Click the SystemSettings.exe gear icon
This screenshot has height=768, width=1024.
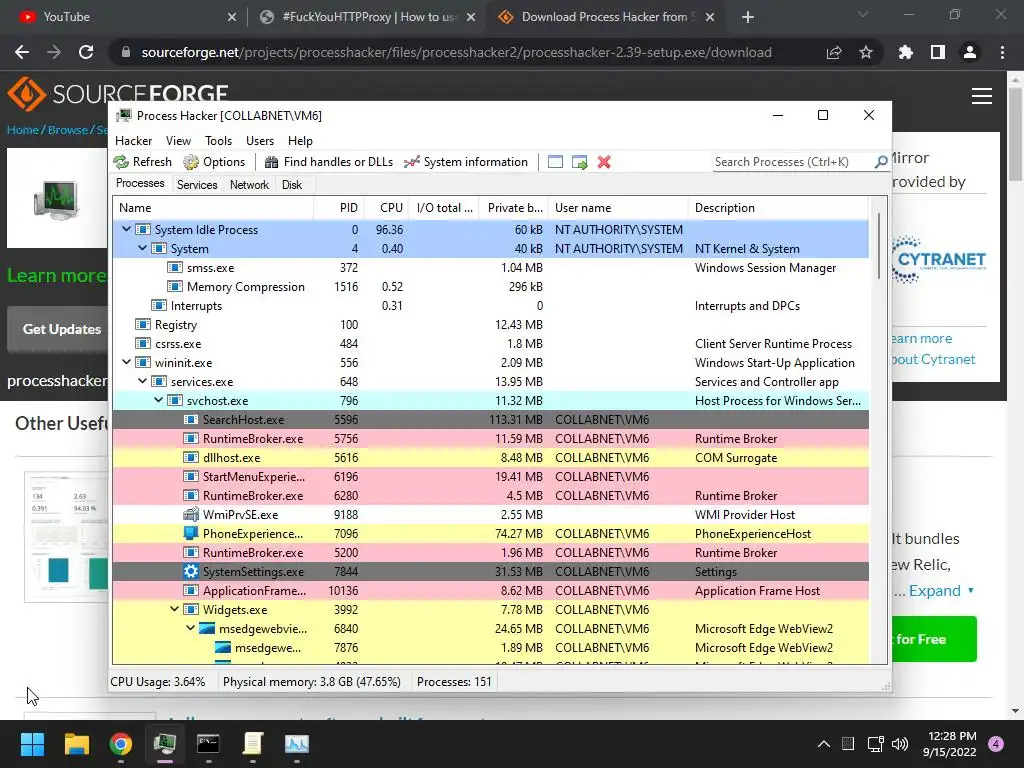(191, 571)
